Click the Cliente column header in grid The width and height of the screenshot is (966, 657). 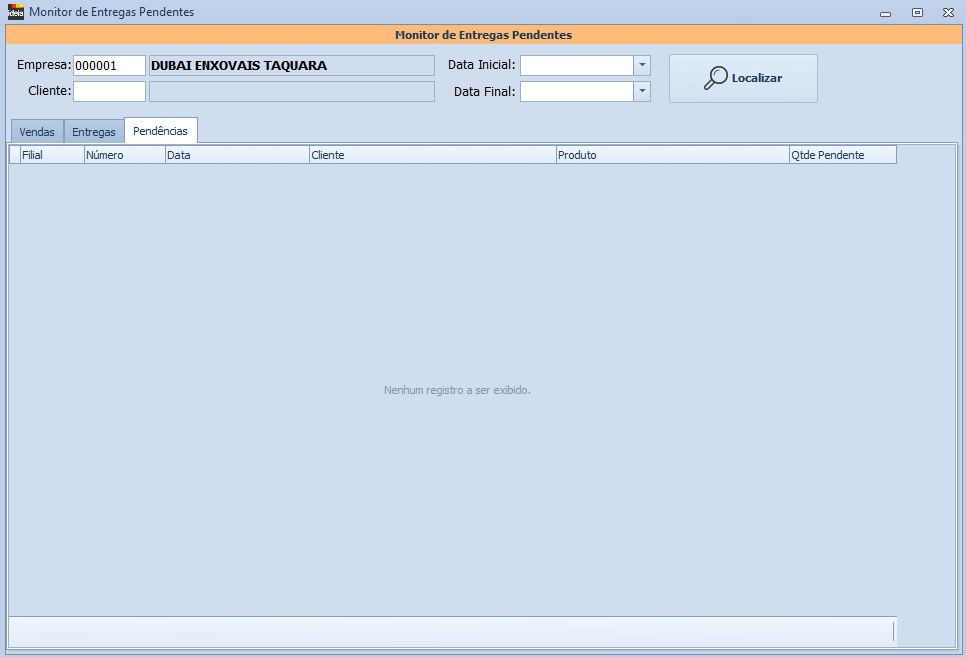(432, 155)
